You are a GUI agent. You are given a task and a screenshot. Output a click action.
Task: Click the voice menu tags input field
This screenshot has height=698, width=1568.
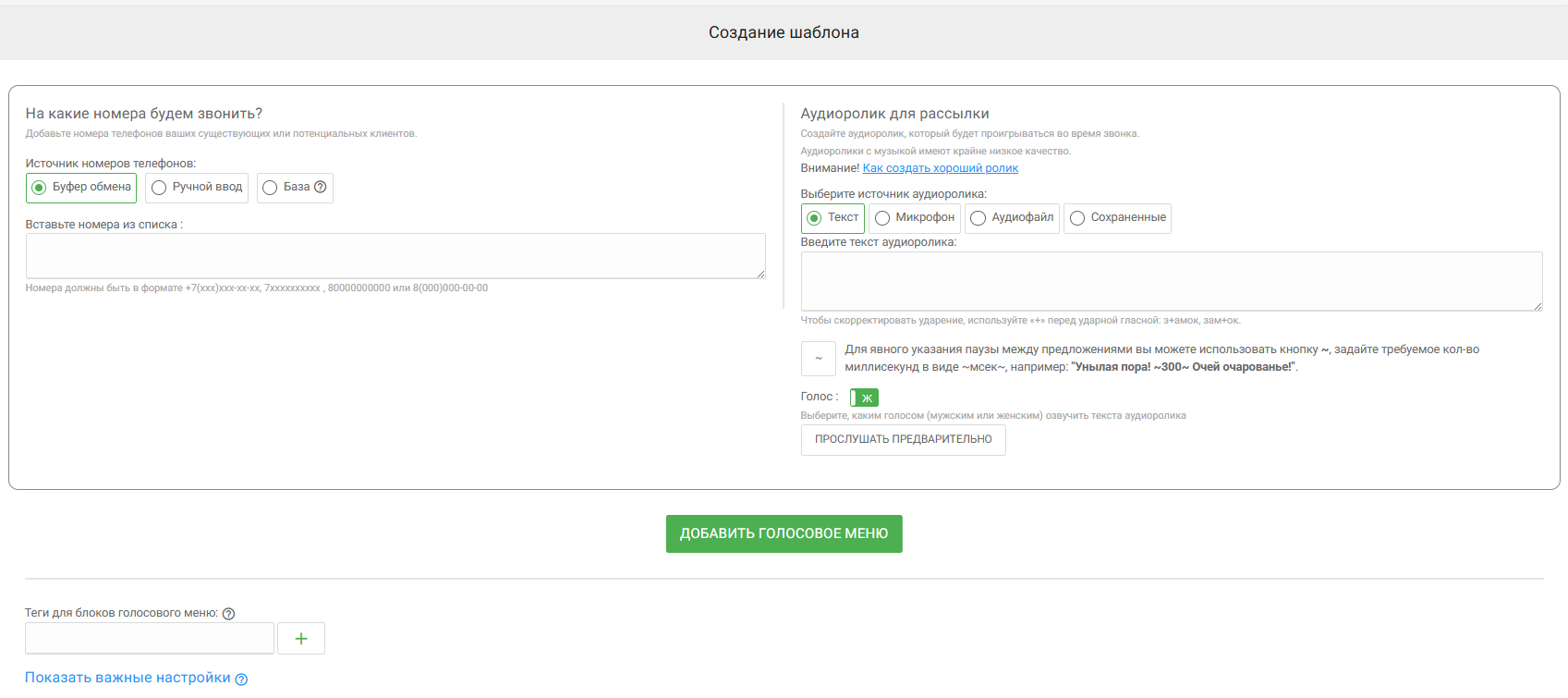coord(150,639)
